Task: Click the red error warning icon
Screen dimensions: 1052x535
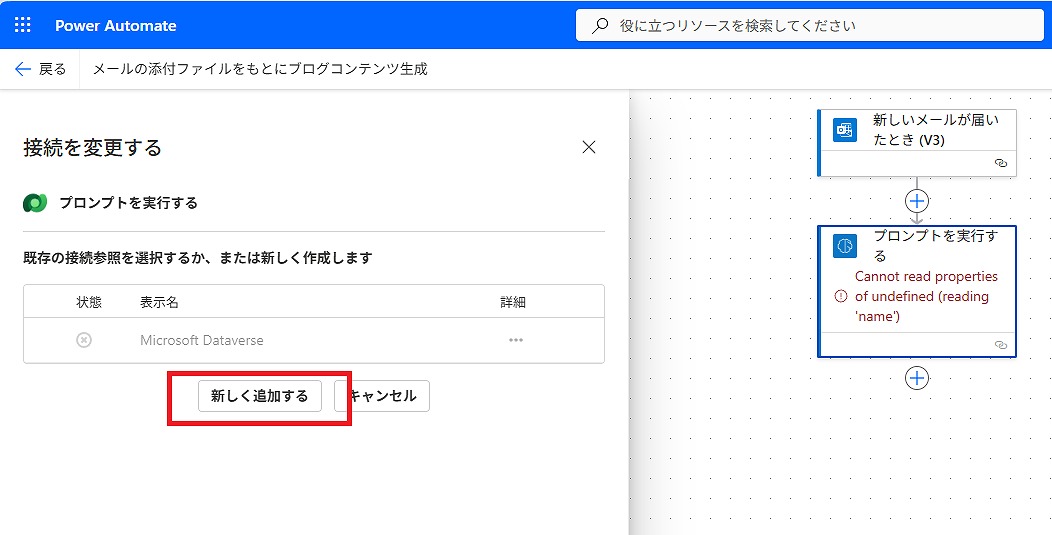Action: pyautogui.click(x=841, y=296)
